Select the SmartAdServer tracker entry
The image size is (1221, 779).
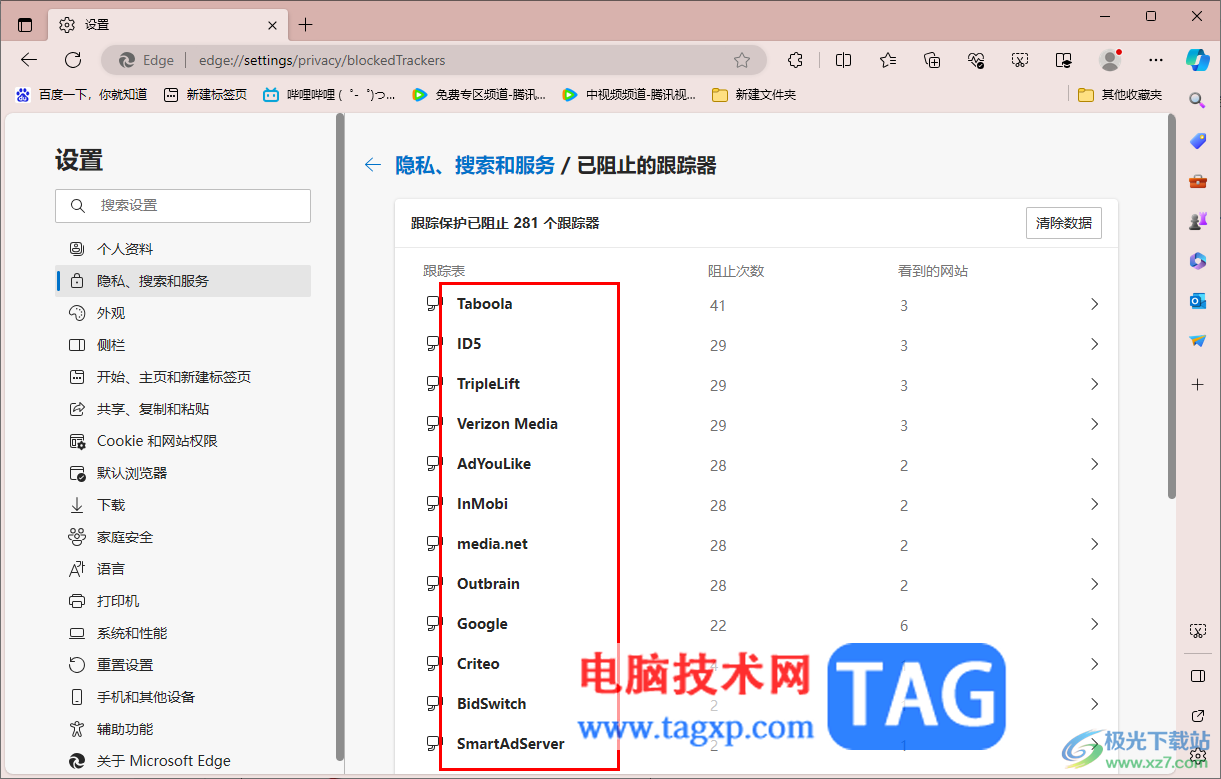click(510, 744)
